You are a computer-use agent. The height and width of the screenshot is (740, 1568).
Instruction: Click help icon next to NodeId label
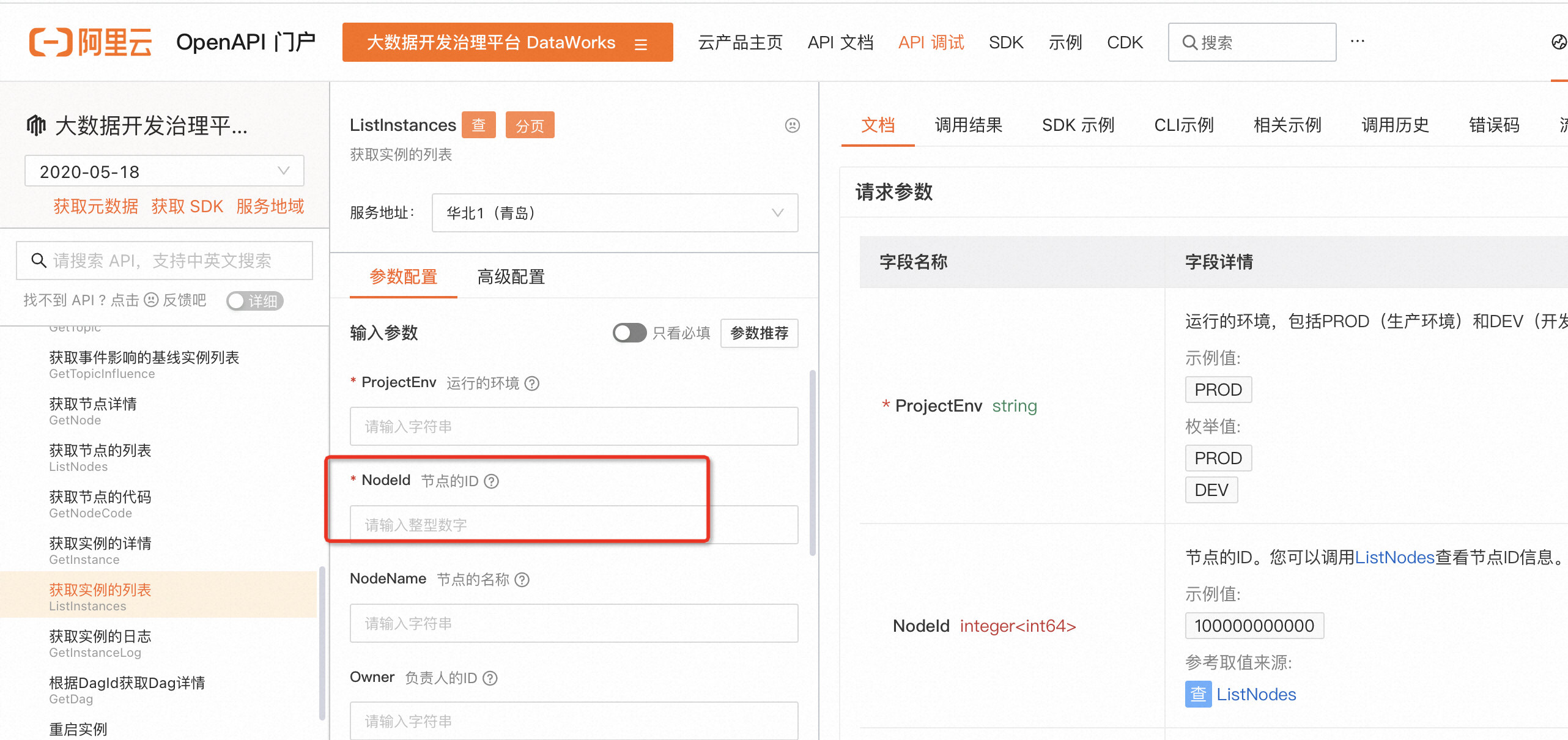[x=491, y=481]
